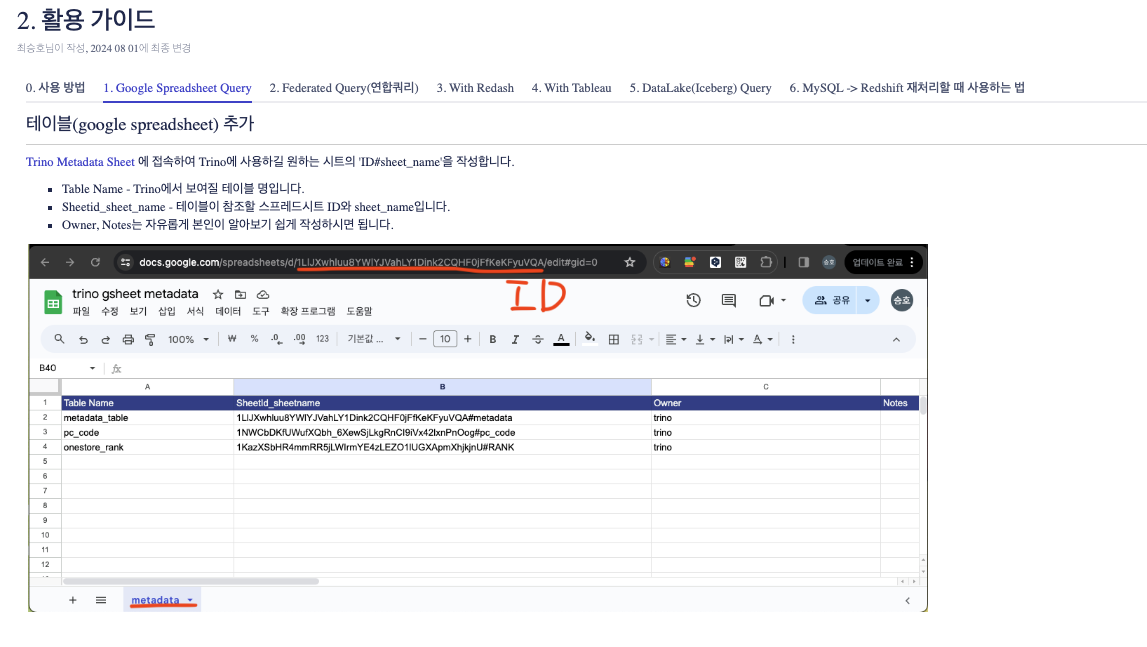This screenshot has width=1147, height=647.
Task: Open the dropdown arrow next to 공유
Action: coord(868,300)
